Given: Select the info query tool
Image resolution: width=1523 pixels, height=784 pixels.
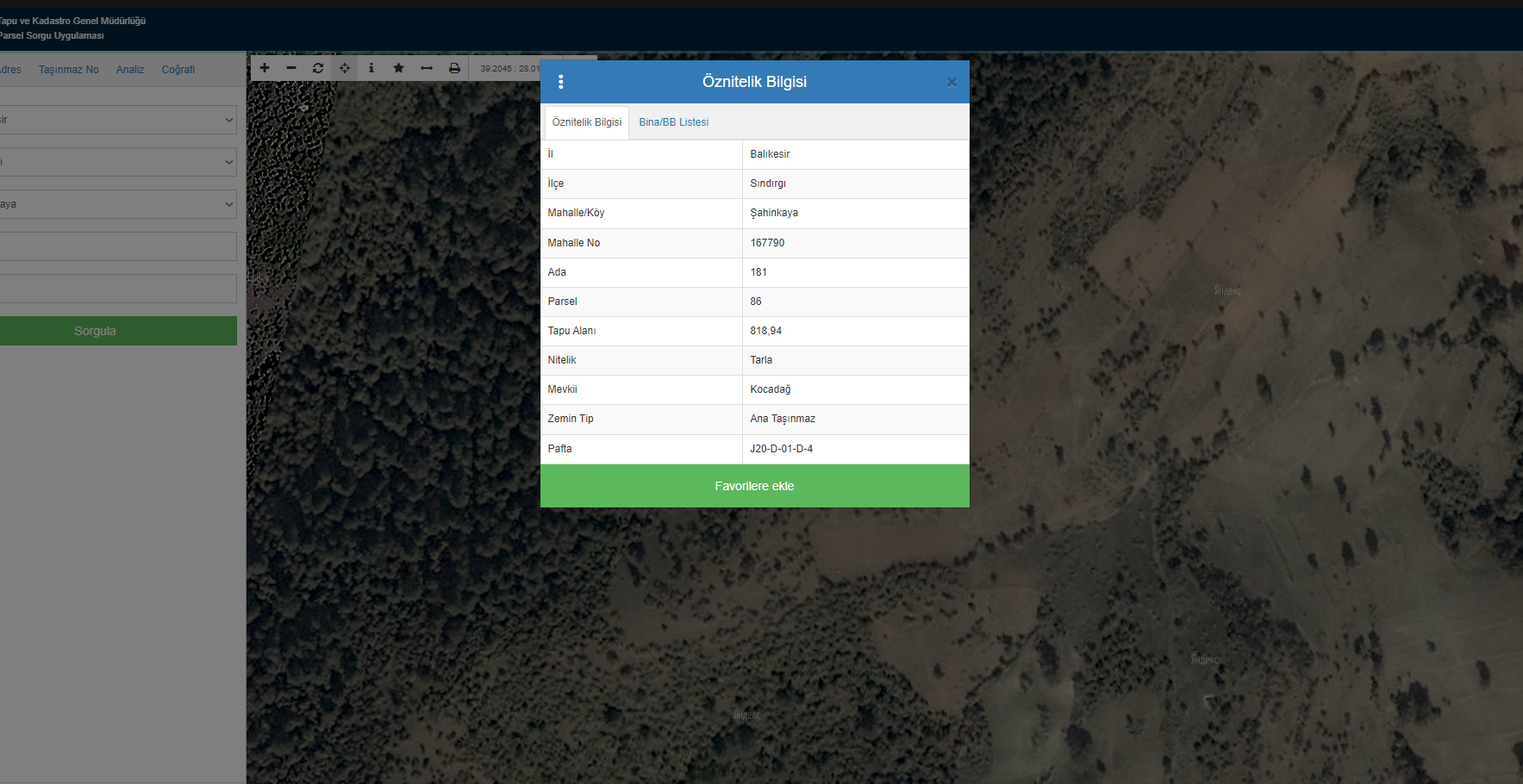Looking at the screenshot, I should click(x=371, y=68).
